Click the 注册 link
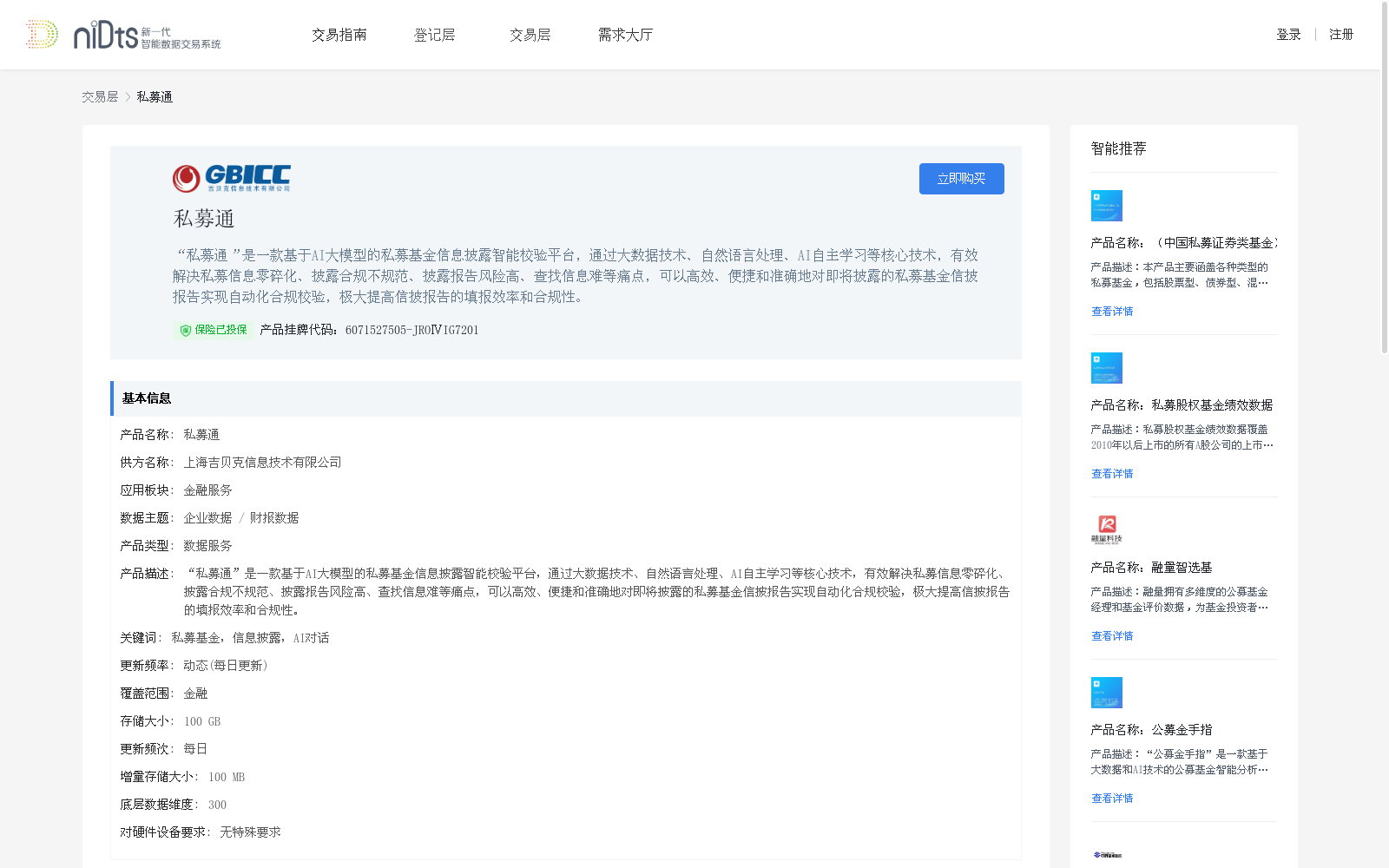The image size is (1389, 868). (1341, 35)
